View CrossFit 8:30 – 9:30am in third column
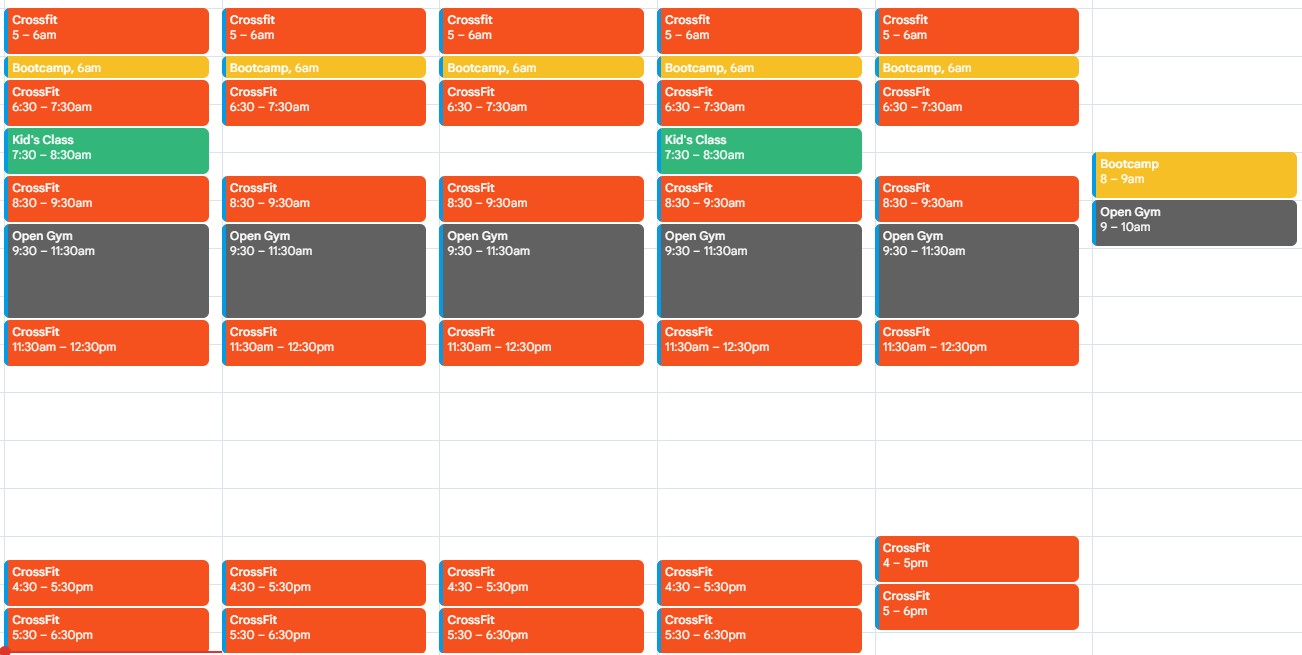Viewport: 1302px width, 655px height. tap(542, 199)
